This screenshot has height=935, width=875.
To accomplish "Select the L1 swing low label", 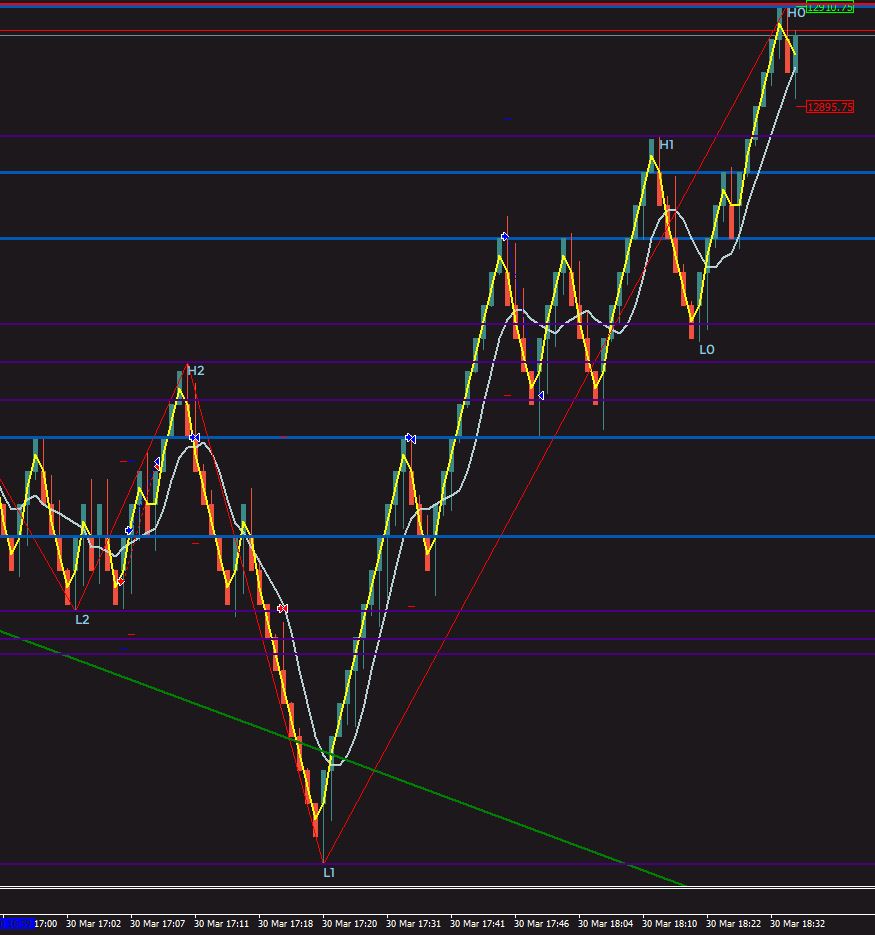I will 329,872.
